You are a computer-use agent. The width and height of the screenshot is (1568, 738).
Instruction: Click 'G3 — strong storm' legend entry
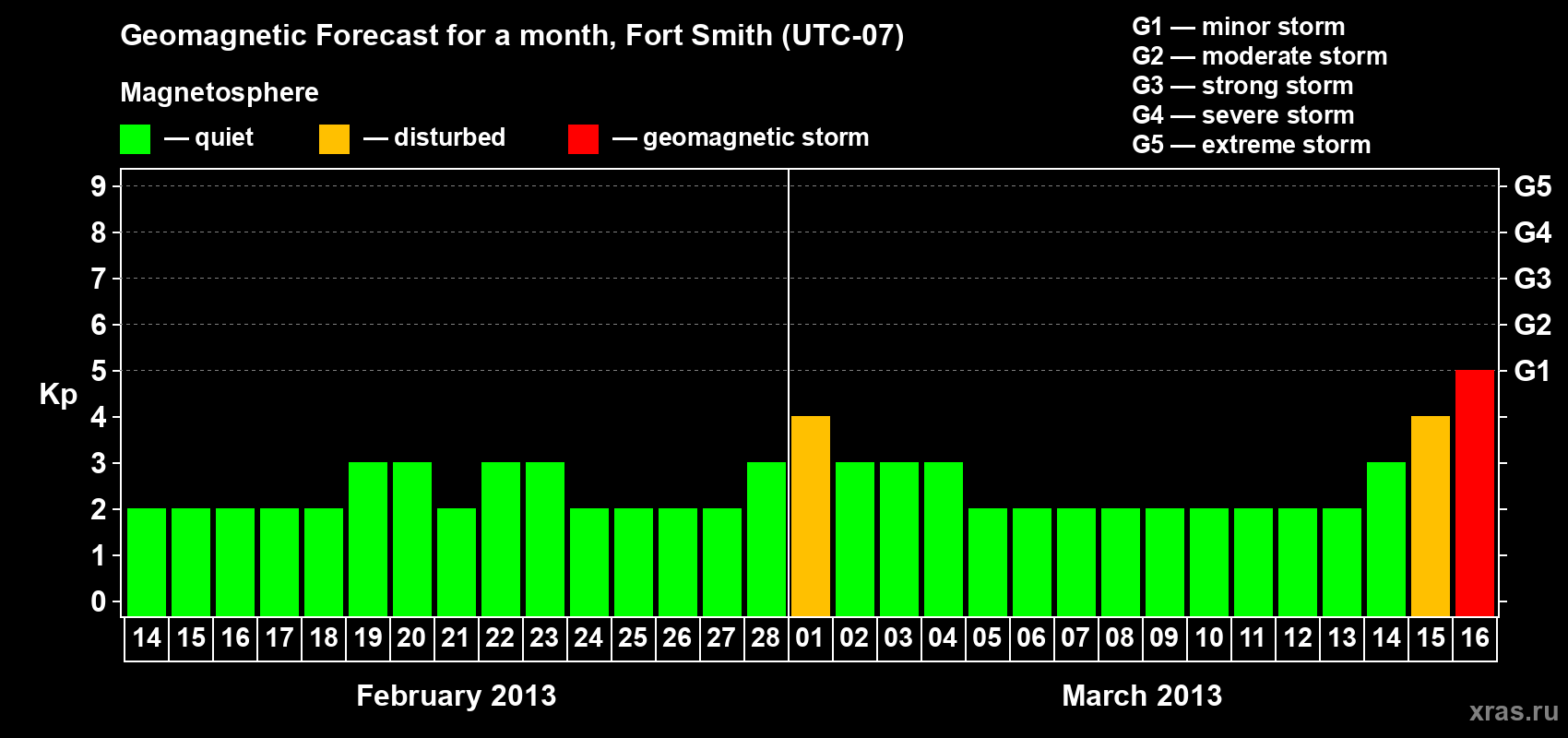coord(1242,86)
